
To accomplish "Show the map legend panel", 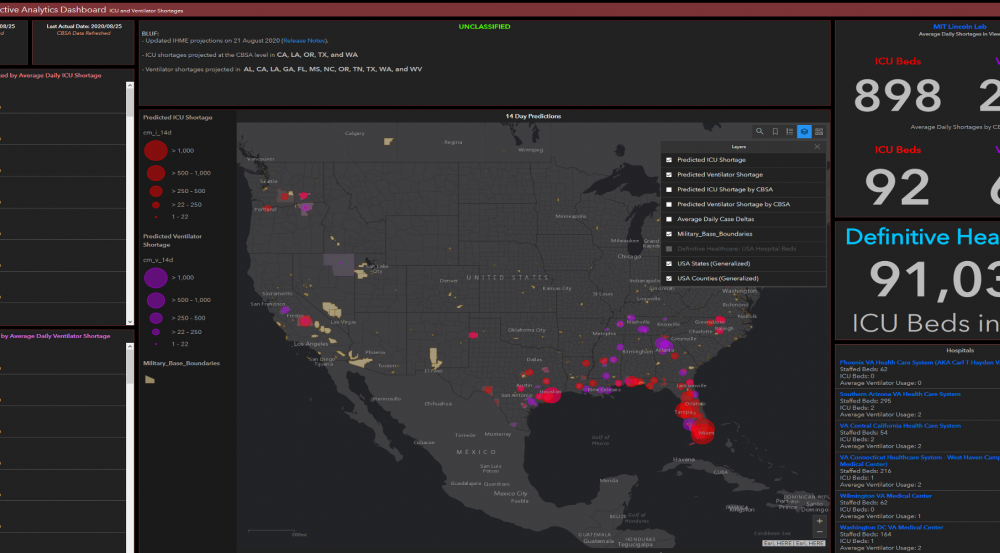I will click(x=790, y=131).
